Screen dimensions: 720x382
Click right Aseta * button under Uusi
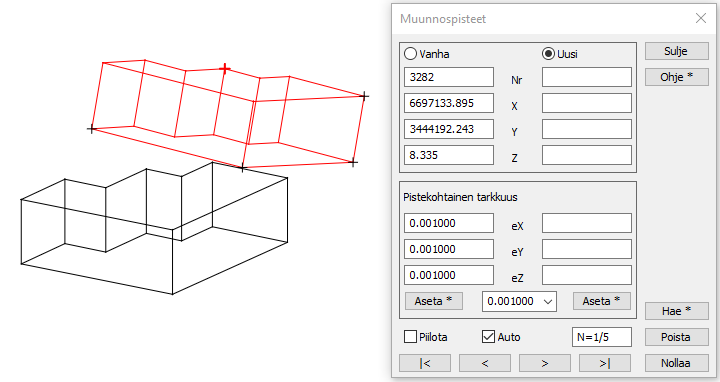[x=602, y=301]
